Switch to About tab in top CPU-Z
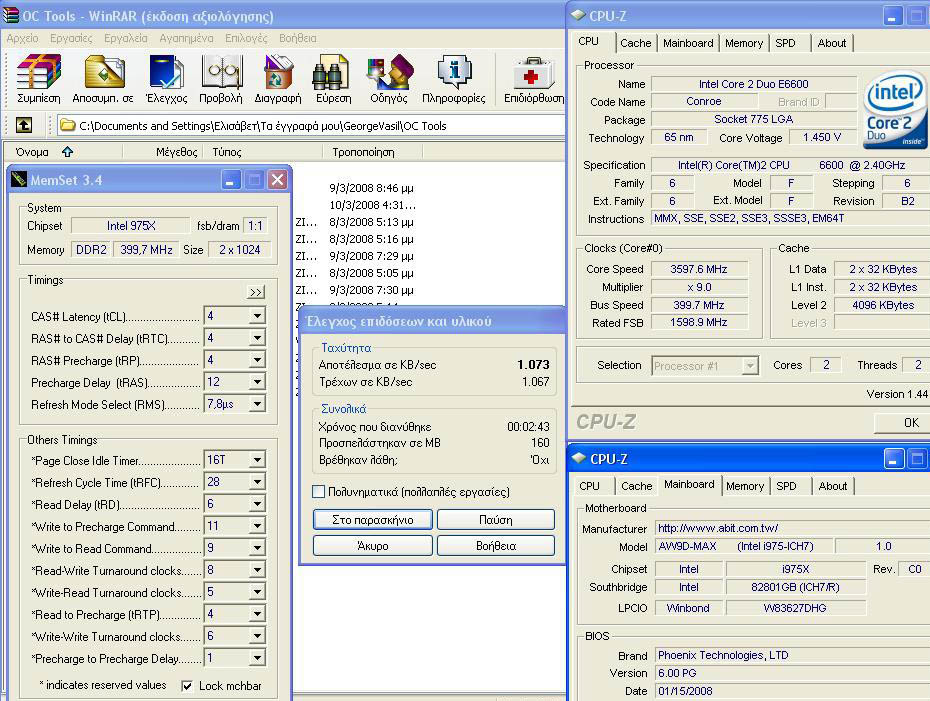Screen dimensions: 930x701 point(832,43)
